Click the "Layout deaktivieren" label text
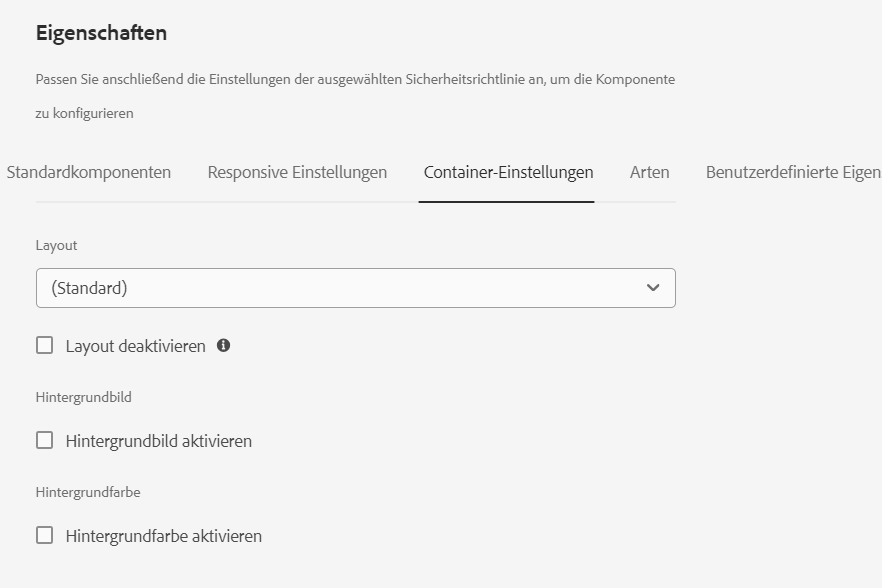882x588 pixels. pyautogui.click(x=135, y=346)
